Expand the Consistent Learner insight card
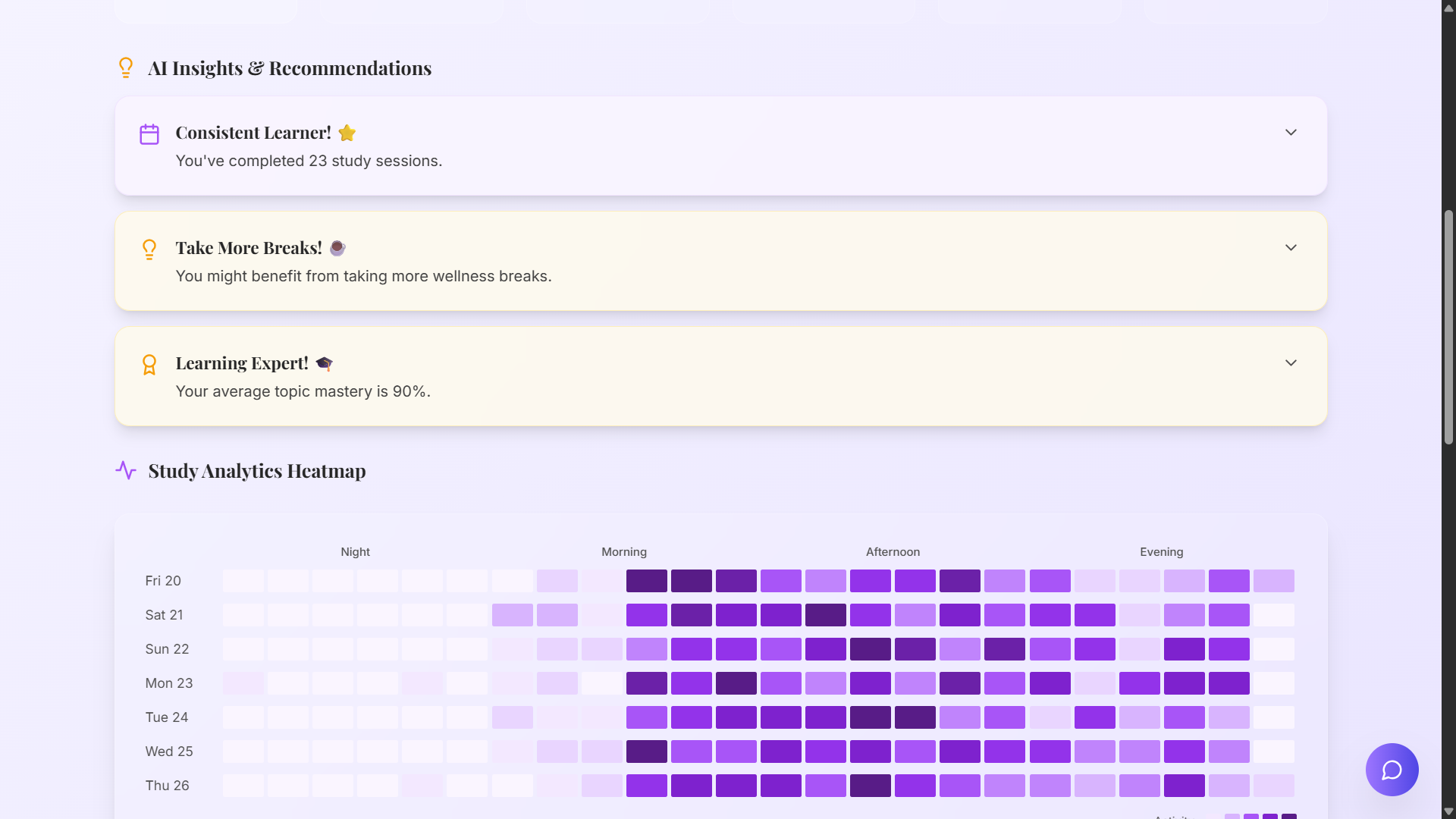The height and width of the screenshot is (819, 1456). (x=1291, y=132)
